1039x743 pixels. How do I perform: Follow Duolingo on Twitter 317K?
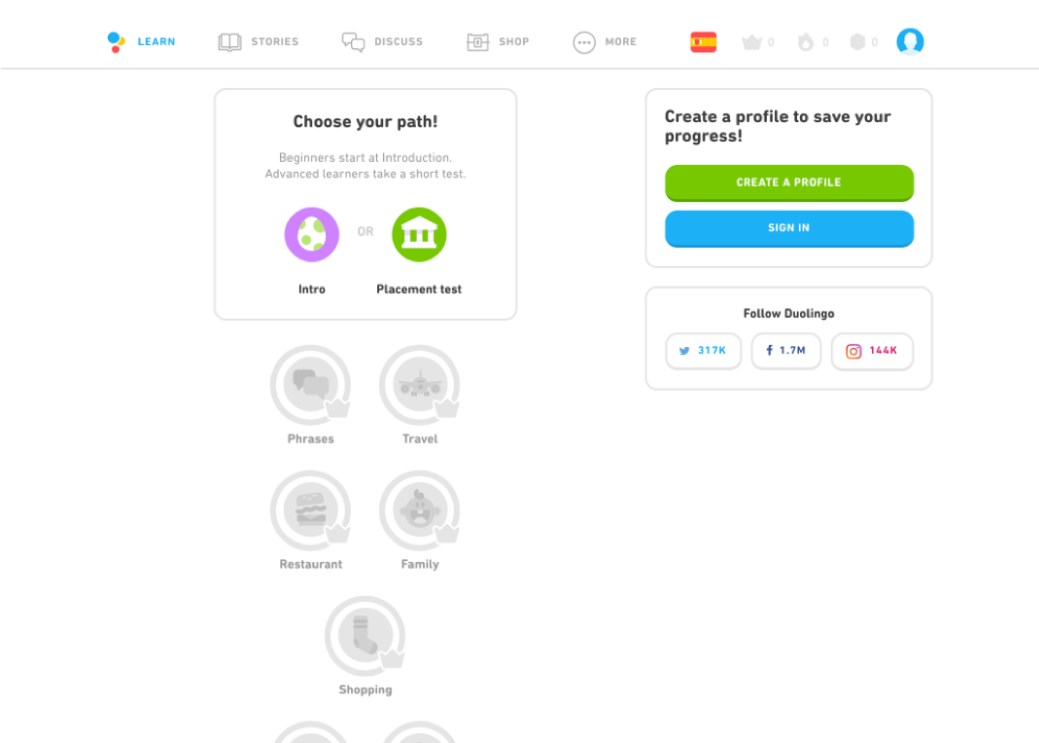point(703,351)
